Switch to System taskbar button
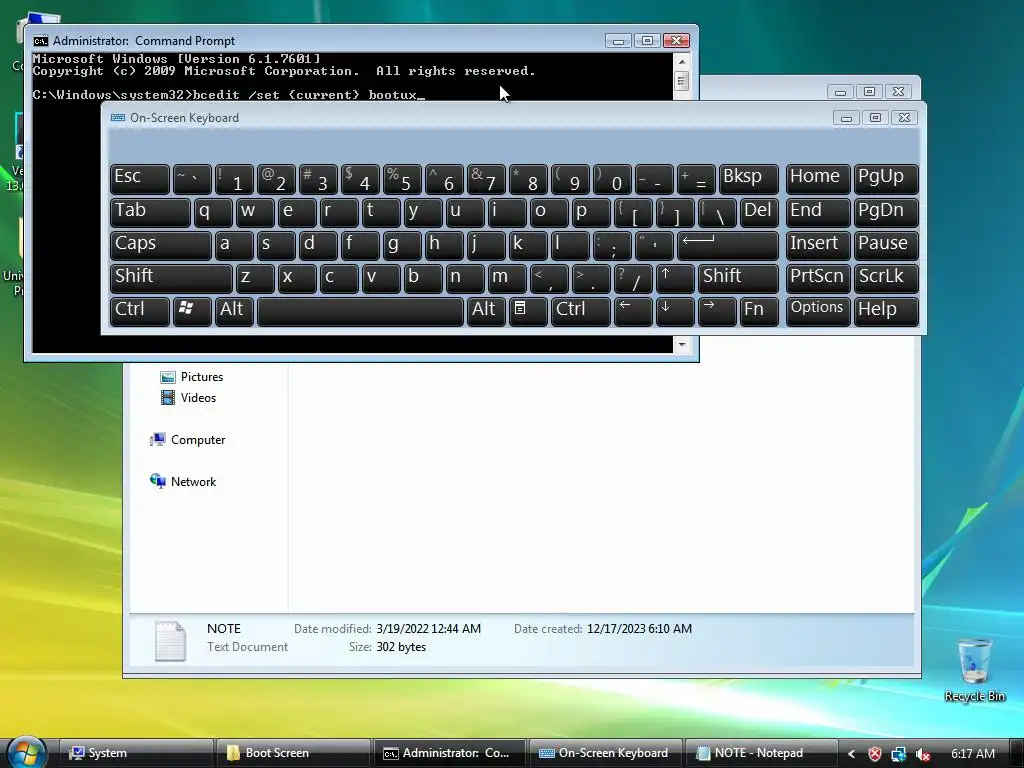1024x768 pixels. (135, 753)
